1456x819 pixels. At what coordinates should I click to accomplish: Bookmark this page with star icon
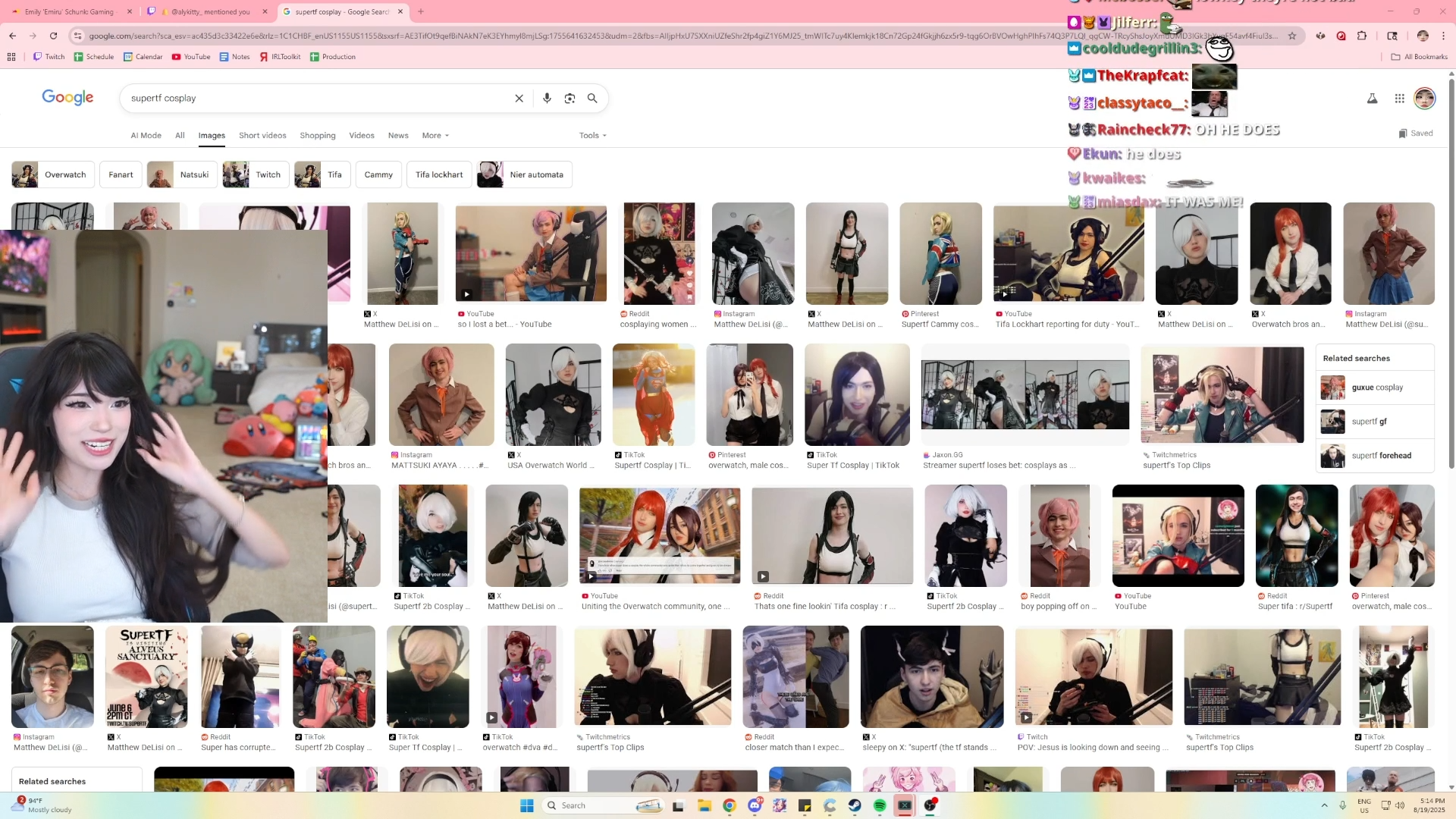tap(1292, 36)
